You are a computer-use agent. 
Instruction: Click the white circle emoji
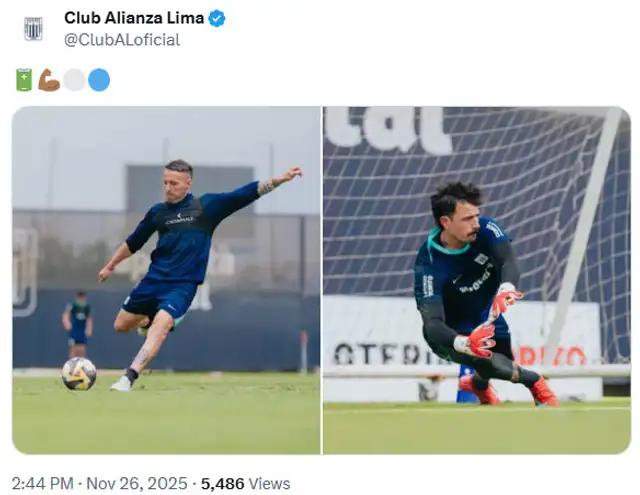[x=74, y=80]
